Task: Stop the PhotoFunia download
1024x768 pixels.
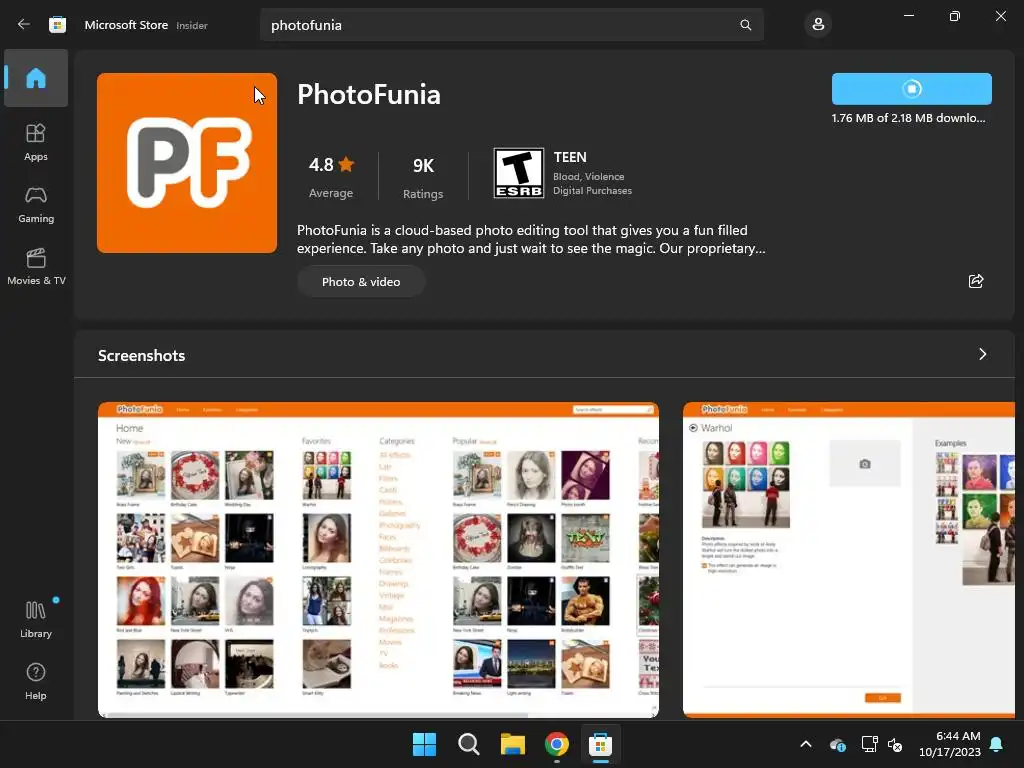Action: click(x=912, y=89)
